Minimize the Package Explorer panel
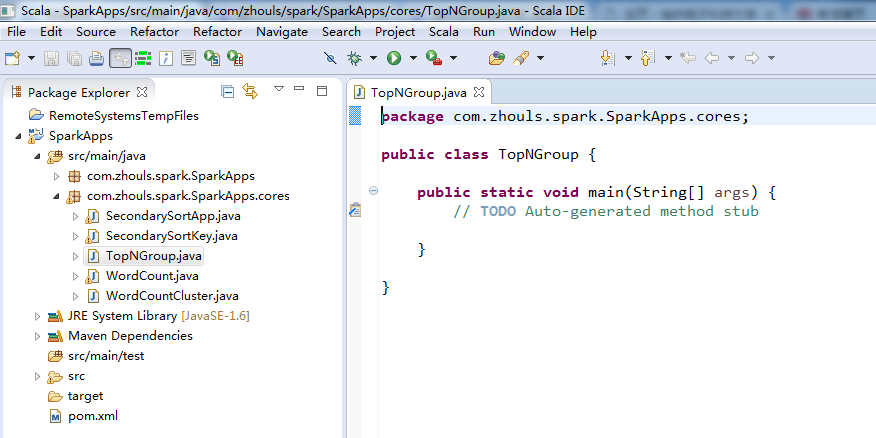The width and height of the screenshot is (876, 438). [299, 88]
